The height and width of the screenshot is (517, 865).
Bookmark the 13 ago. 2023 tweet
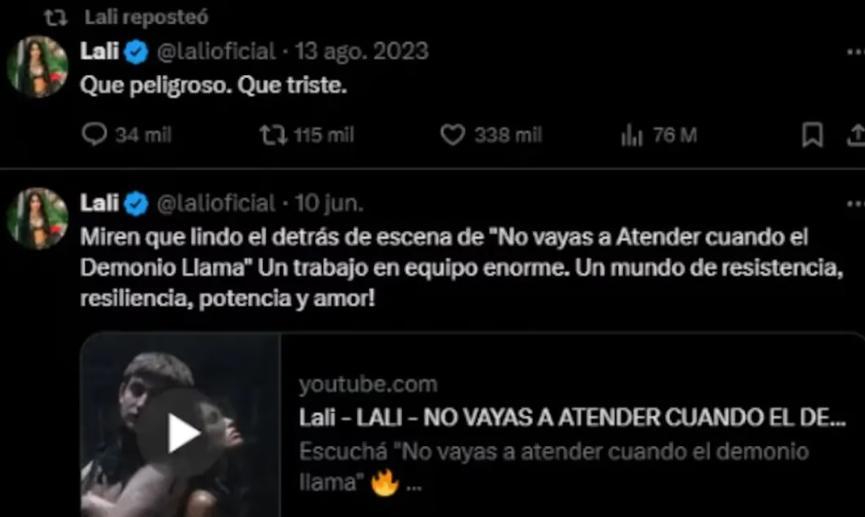tap(812, 135)
